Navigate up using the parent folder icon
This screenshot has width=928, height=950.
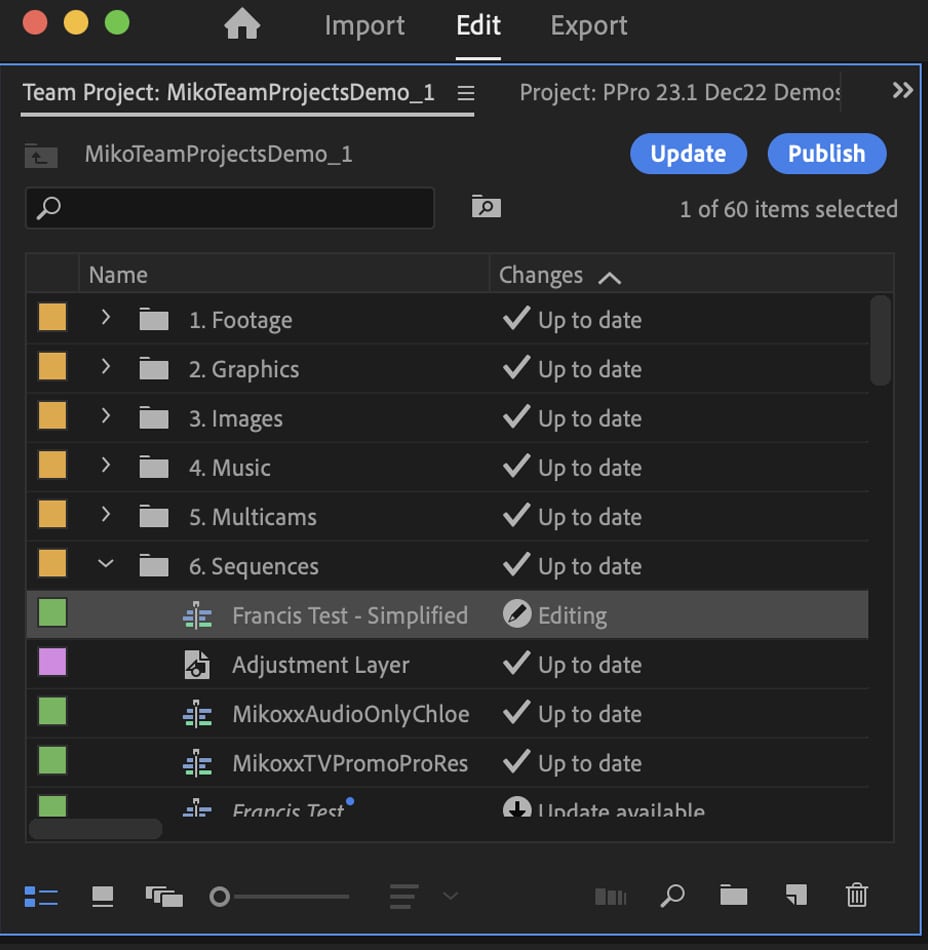click(x=42, y=155)
